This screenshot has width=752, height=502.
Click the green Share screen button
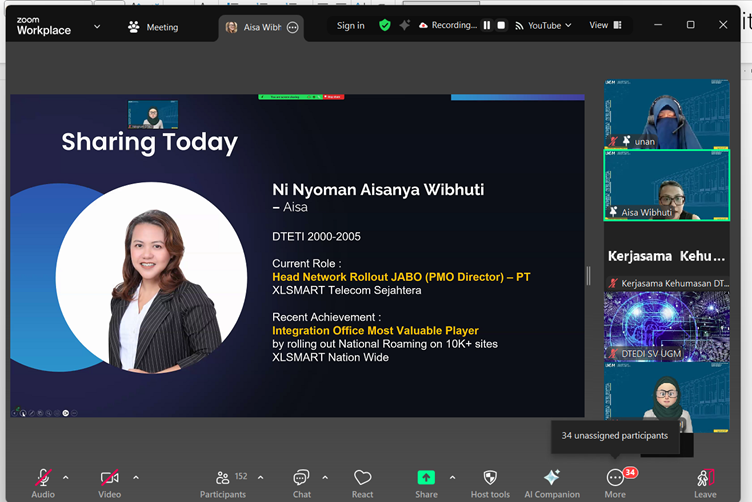(426, 478)
